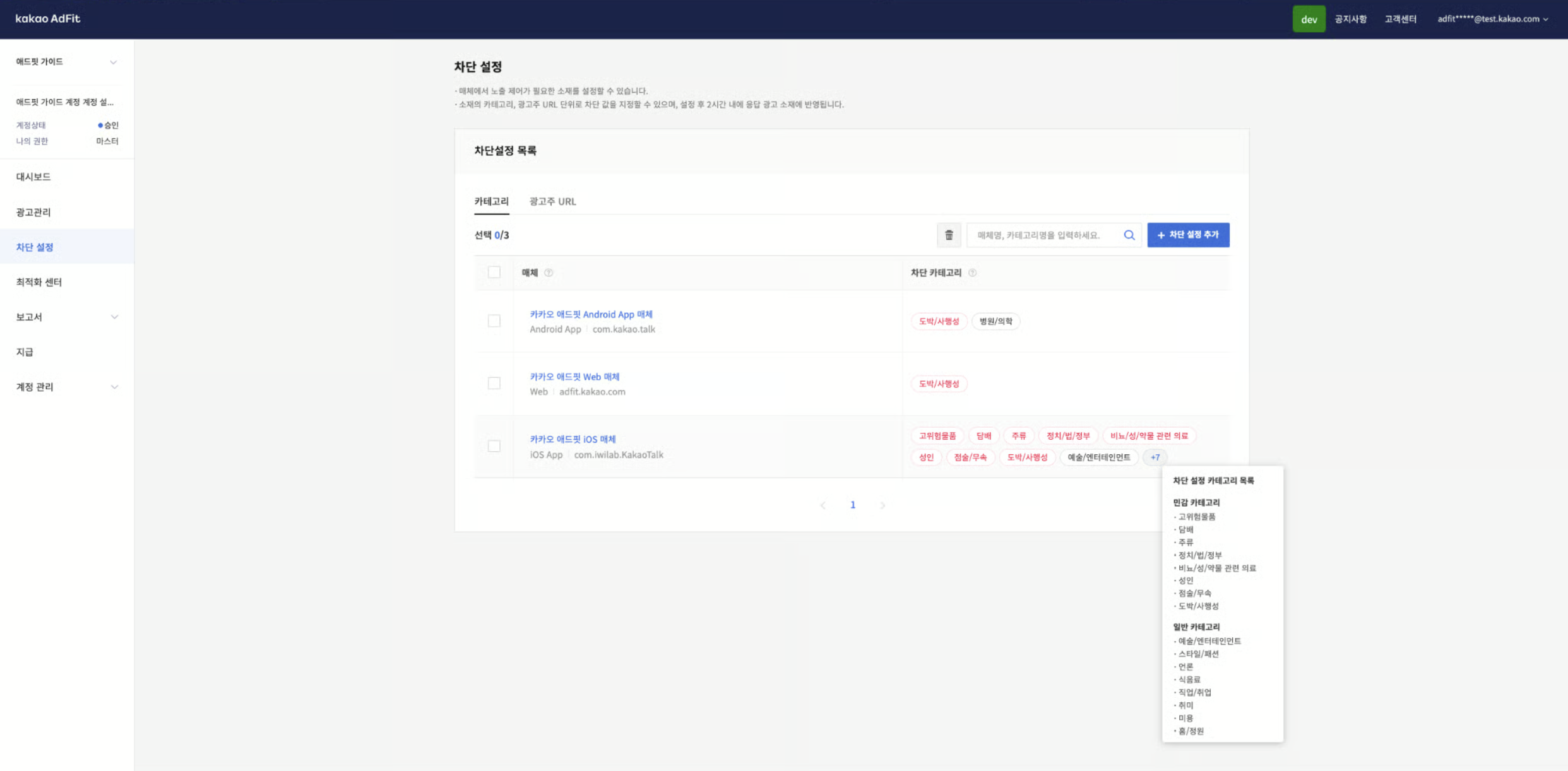This screenshot has width=1568, height=771.
Task: Toggle the select-all header checkbox
Action: [494, 272]
